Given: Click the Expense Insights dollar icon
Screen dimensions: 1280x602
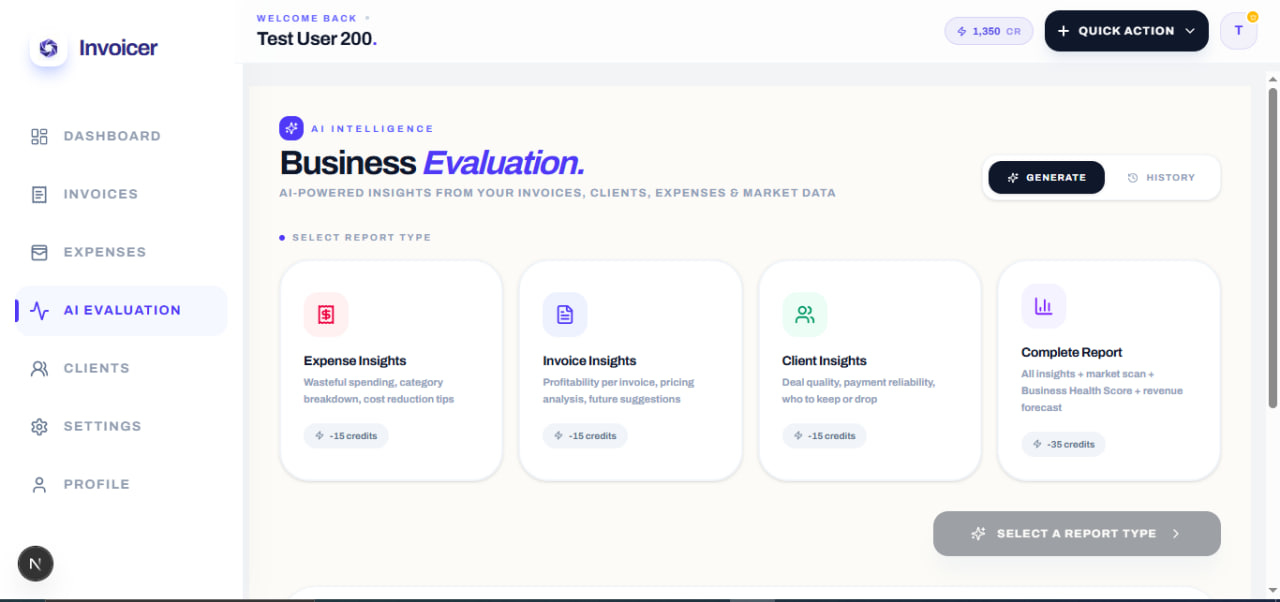Looking at the screenshot, I should pos(326,314).
